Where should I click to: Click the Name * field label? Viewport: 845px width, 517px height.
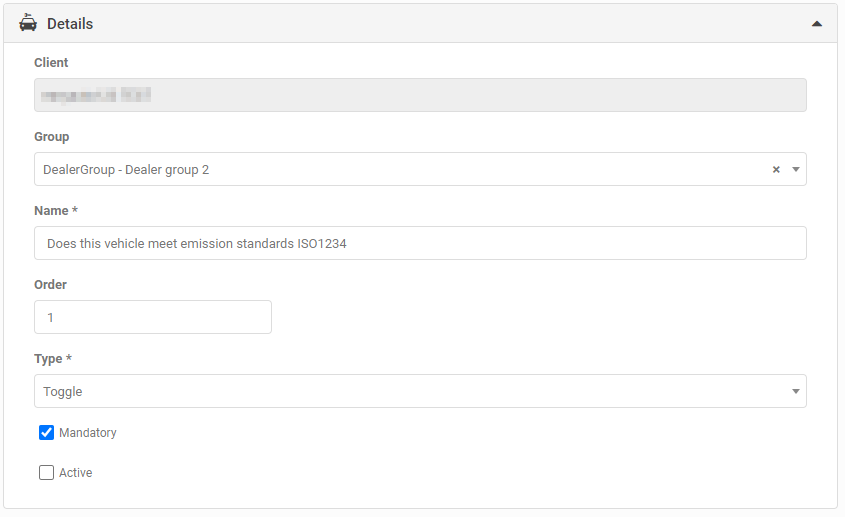coord(54,210)
